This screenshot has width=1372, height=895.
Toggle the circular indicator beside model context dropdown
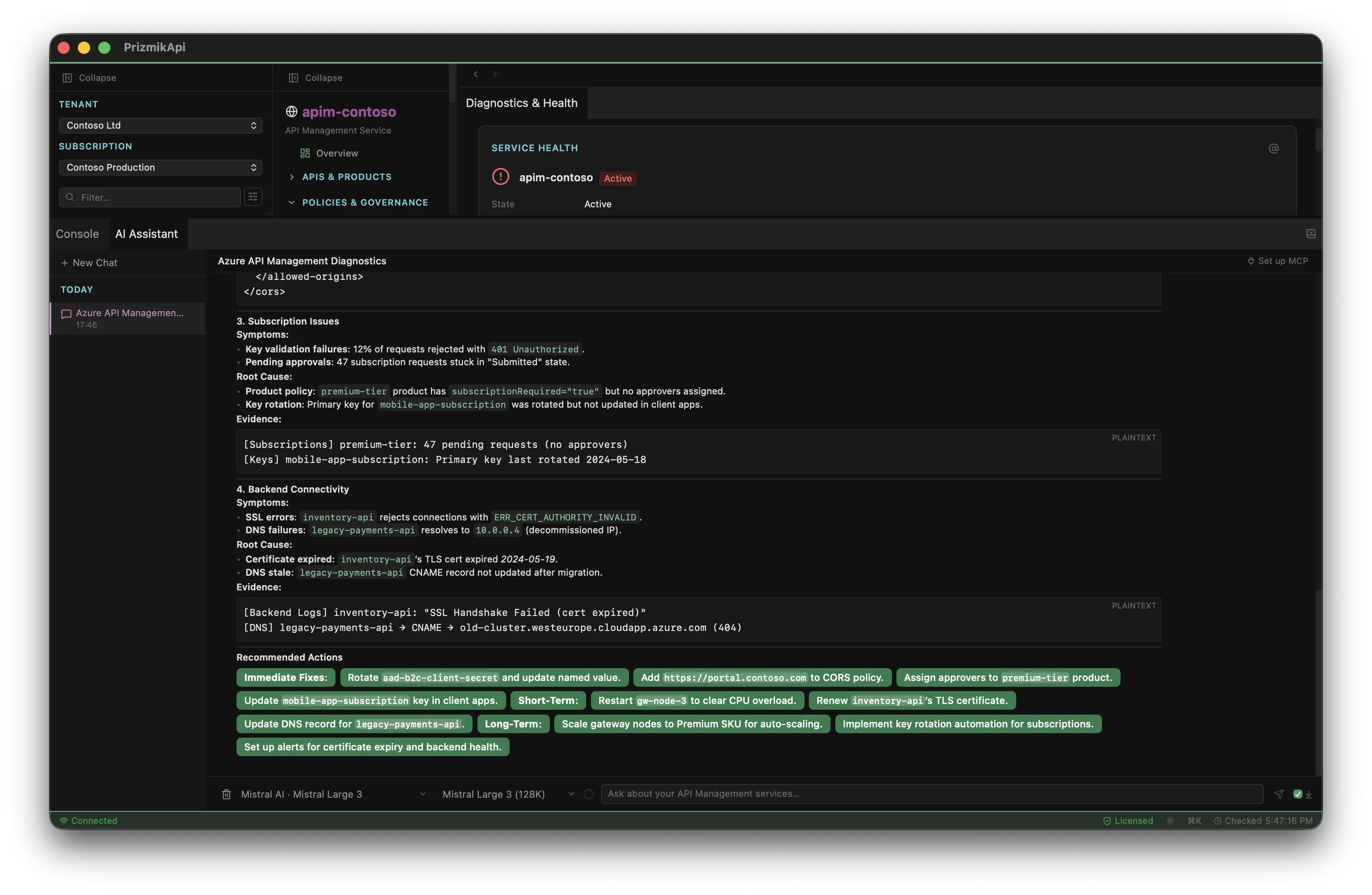click(589, 794)
